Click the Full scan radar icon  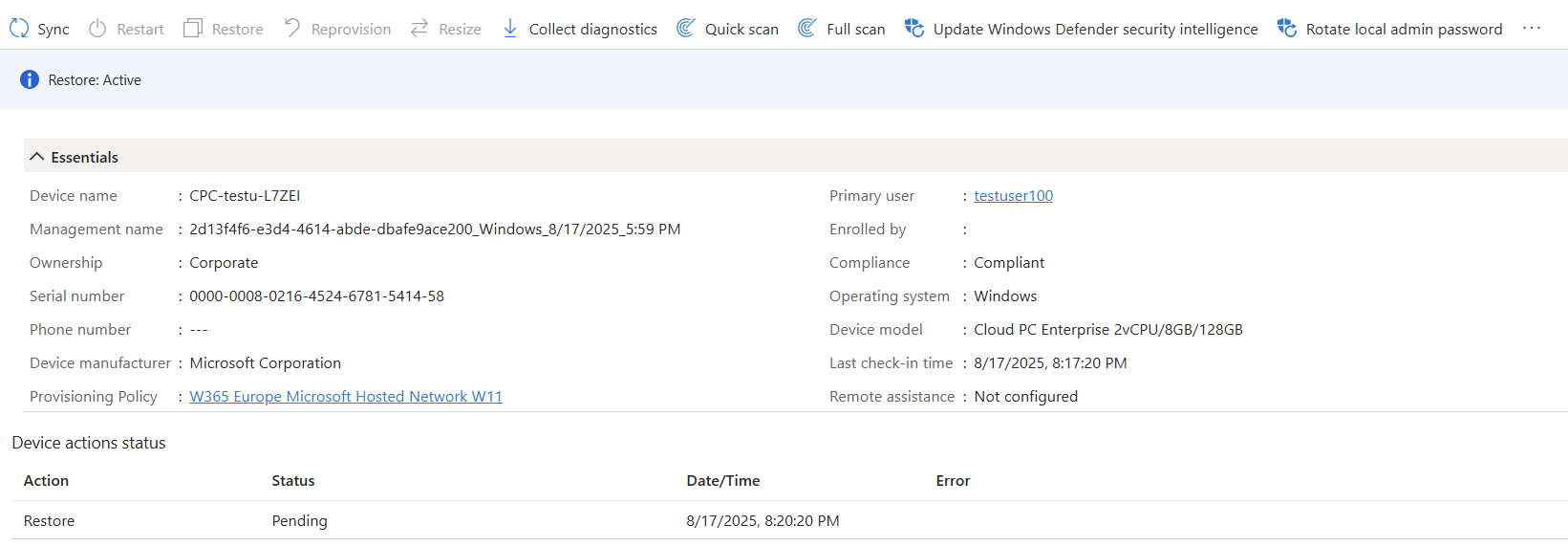tap(807, 29)
